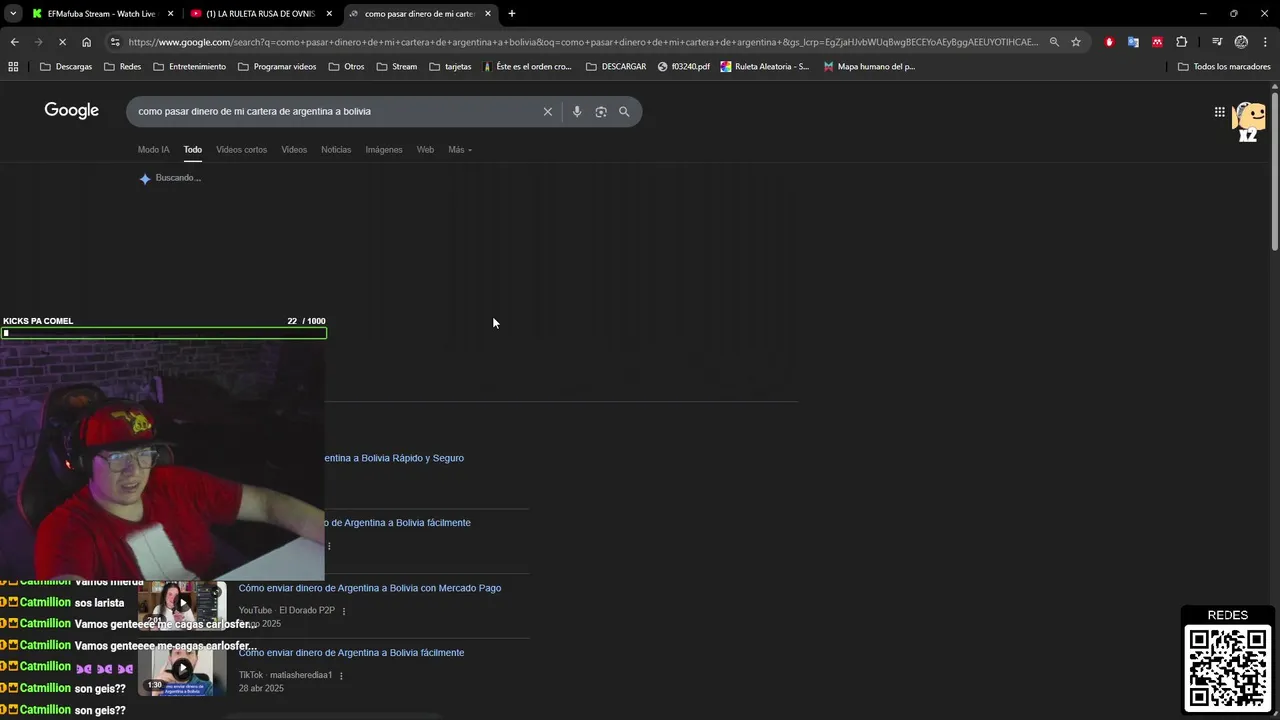Bookmark this page with the star
Viewport: 1280px width, 720px height.
click(1076, 42)
